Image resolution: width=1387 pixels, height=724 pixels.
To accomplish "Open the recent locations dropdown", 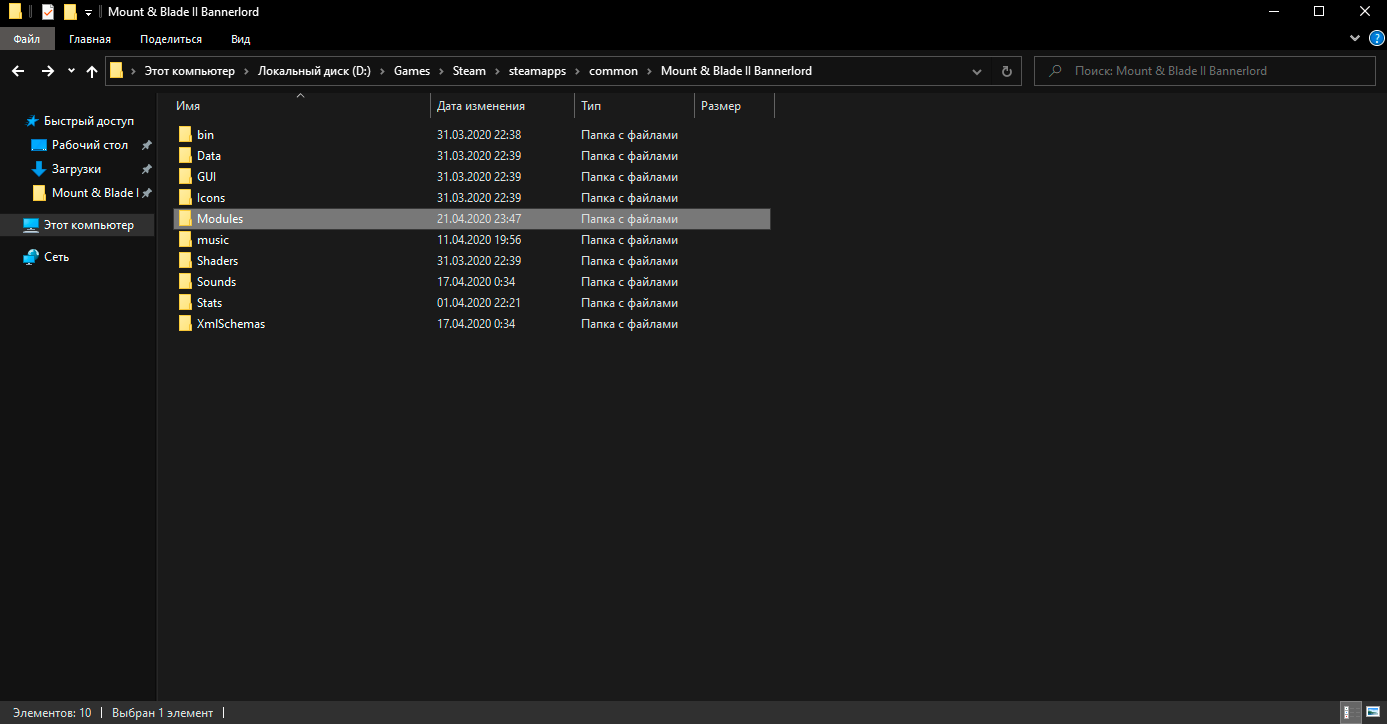I will click(71, 71).
